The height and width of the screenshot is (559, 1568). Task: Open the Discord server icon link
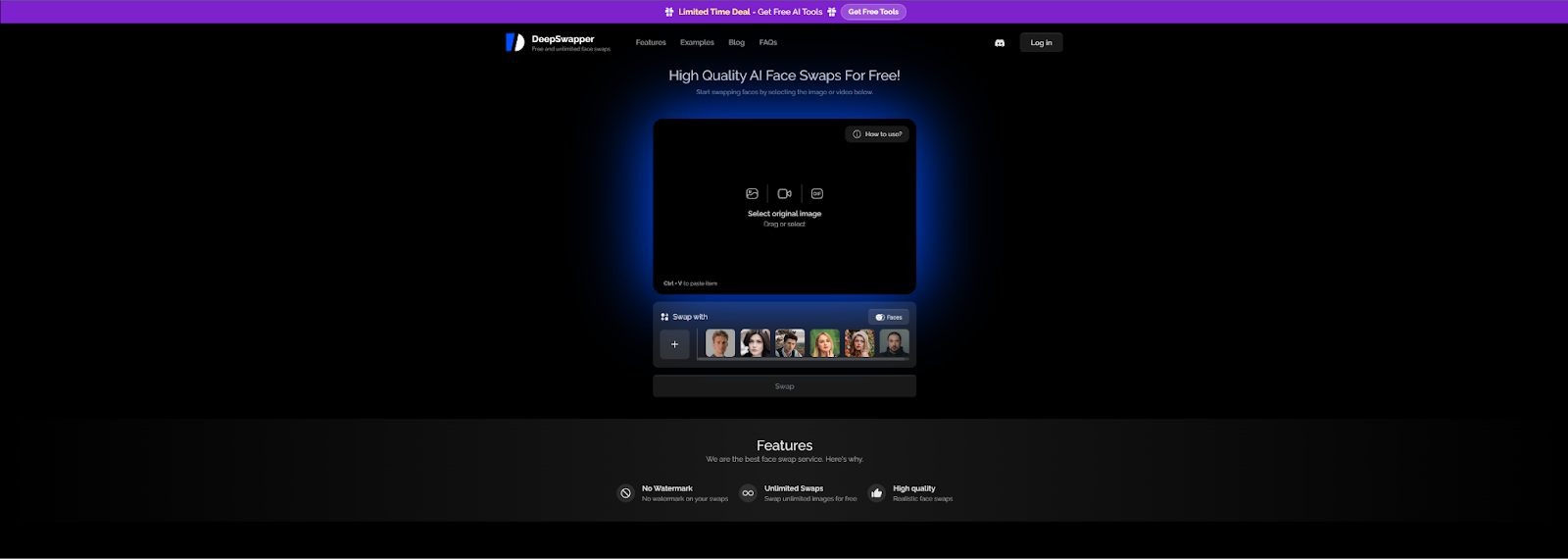point(1000,43)
